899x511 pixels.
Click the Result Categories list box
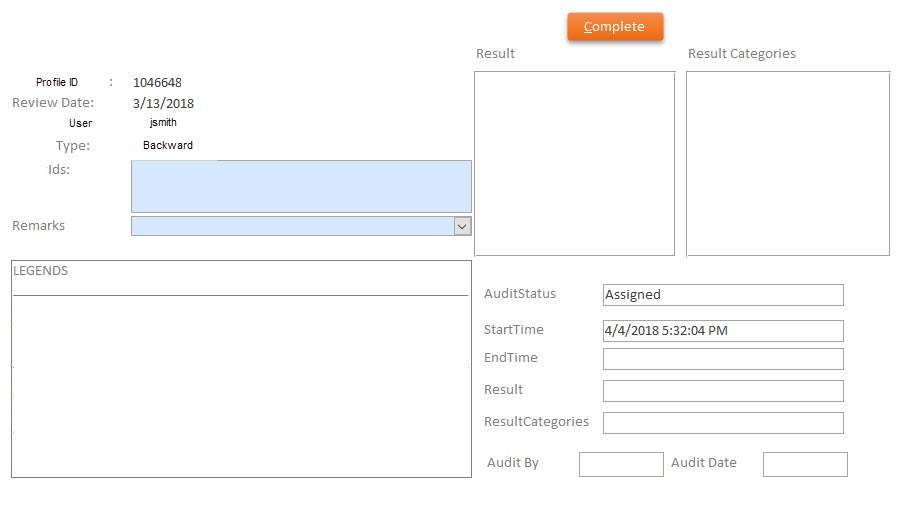[x=787, y=163]
